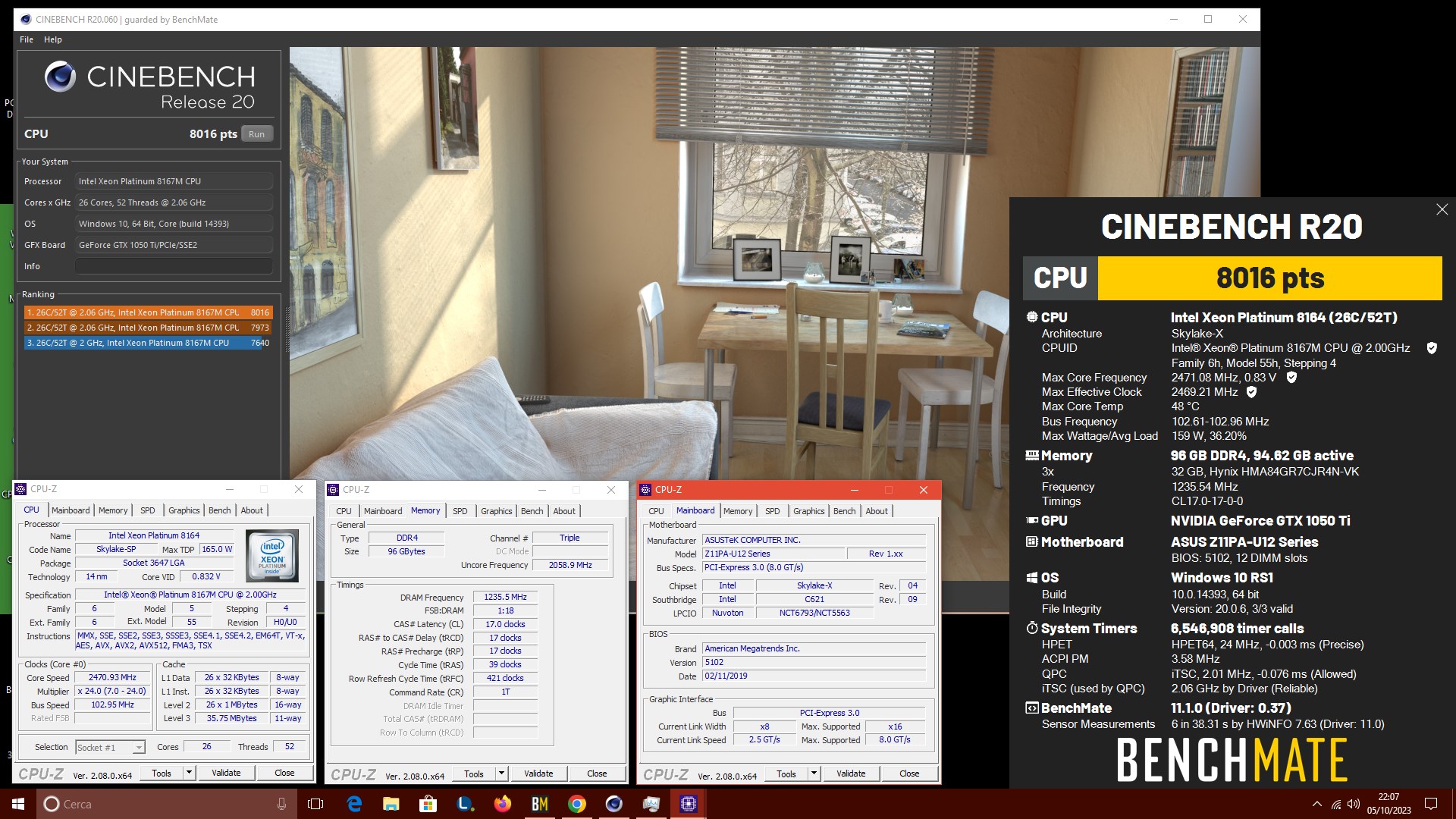
Task: Click the Intel Xeon Platinum badge in CPU-Z
Action: click(272, 555)
